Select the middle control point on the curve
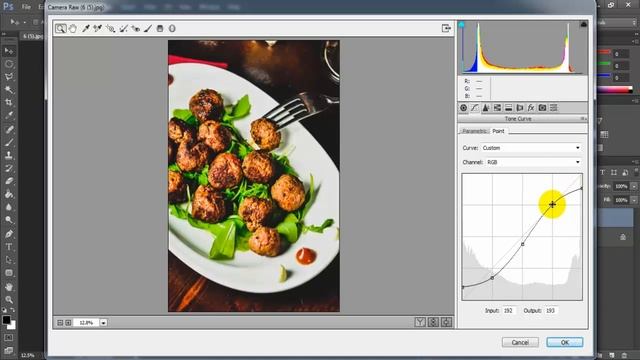The width and height of the screenshot is (640, 360). click(523, 244)
